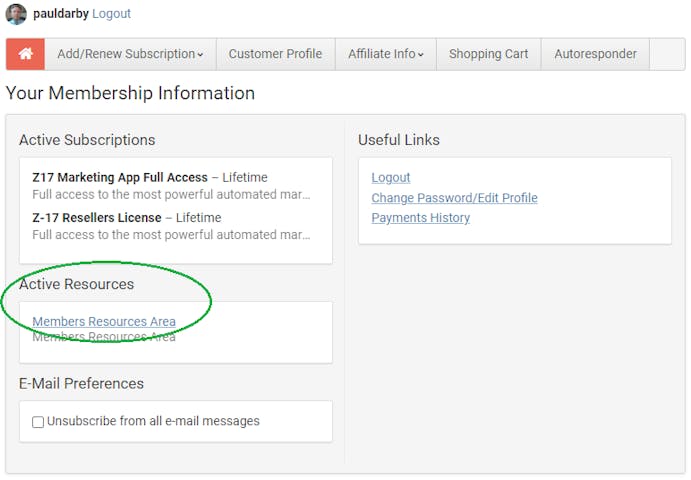This screenshot has width=691, height=480.
Task: Open the Customer Profile tab
Action: pyautogui.click(x=276, y=54)
